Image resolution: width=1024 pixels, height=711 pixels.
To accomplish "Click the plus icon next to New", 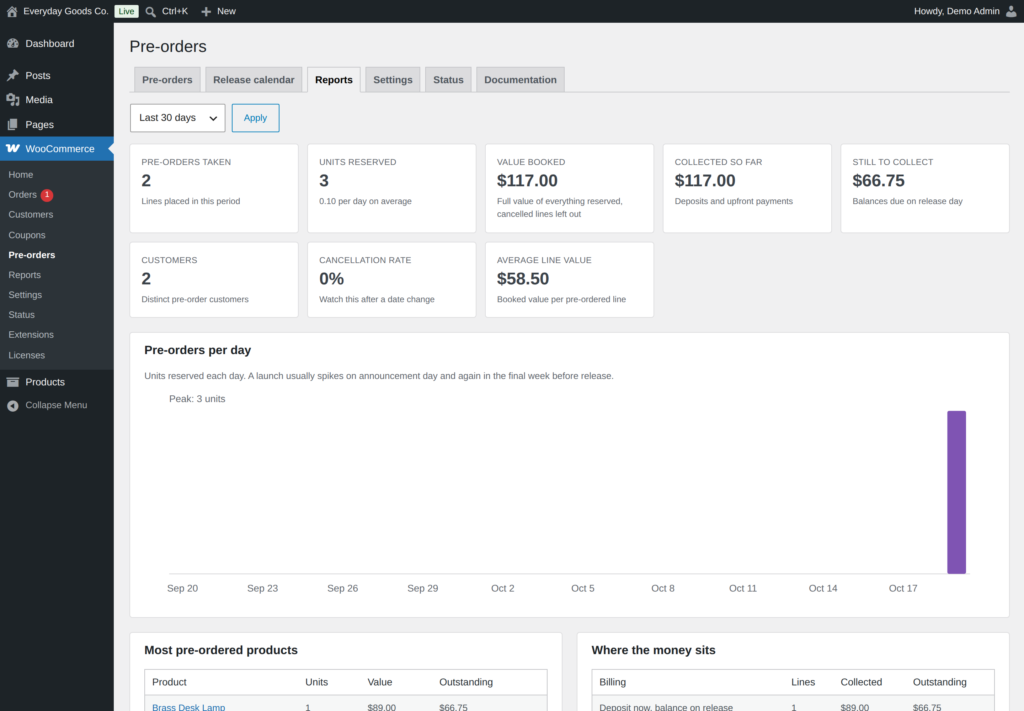I will (x=206, y=12).
